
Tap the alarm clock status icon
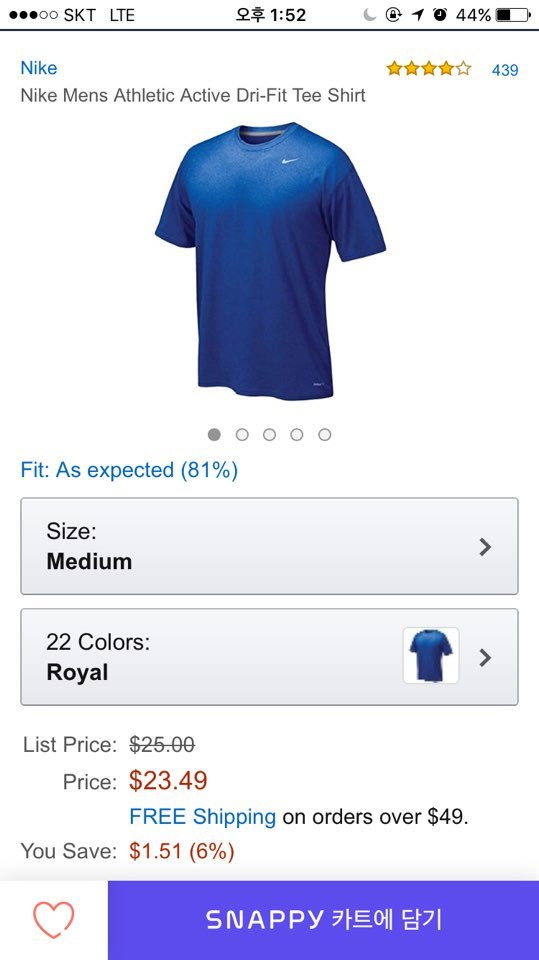440,15
